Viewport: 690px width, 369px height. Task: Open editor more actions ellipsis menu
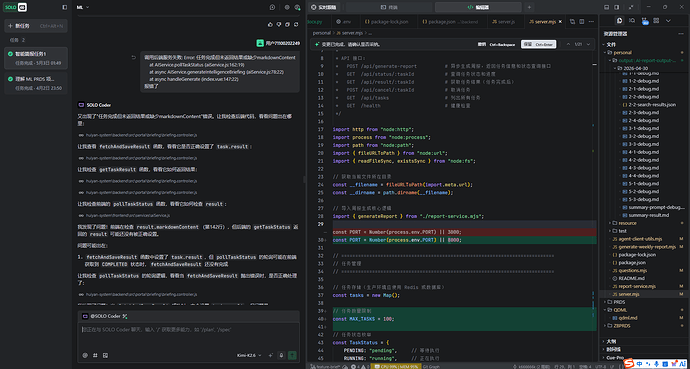(591, 22)
